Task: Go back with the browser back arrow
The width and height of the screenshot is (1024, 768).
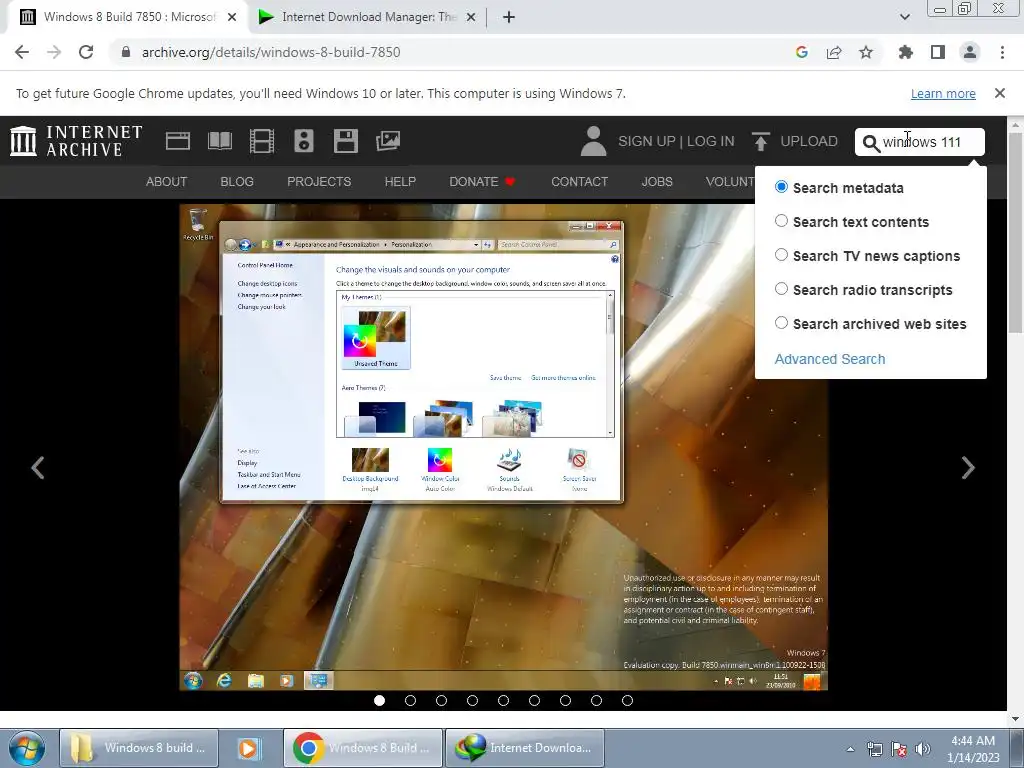Action: pos(22,52)
